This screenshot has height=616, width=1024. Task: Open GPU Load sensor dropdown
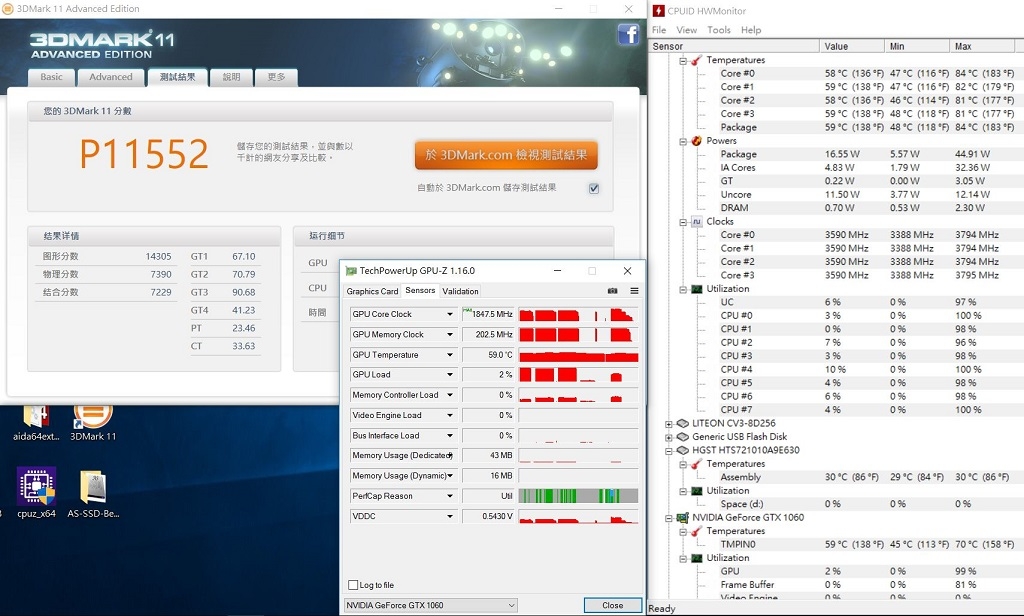coord(449,374)
